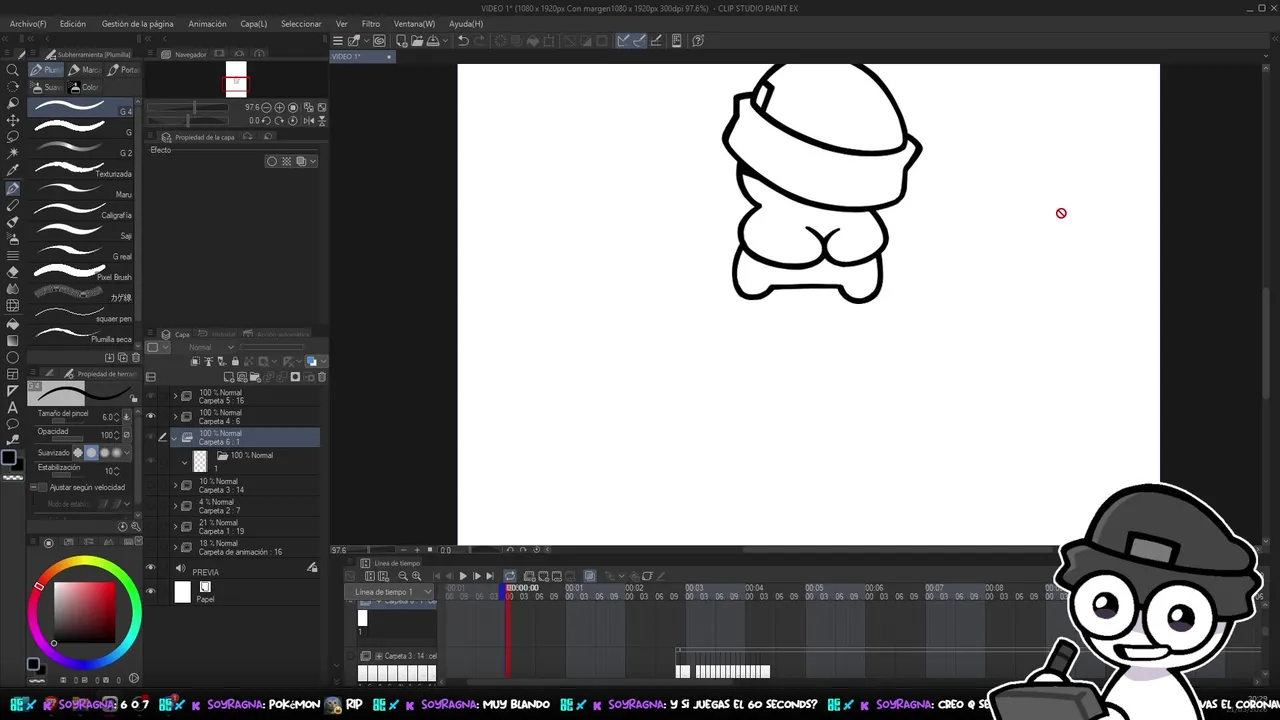Collapse the Carpeta 6 : 1 folder

click(176, 438)
